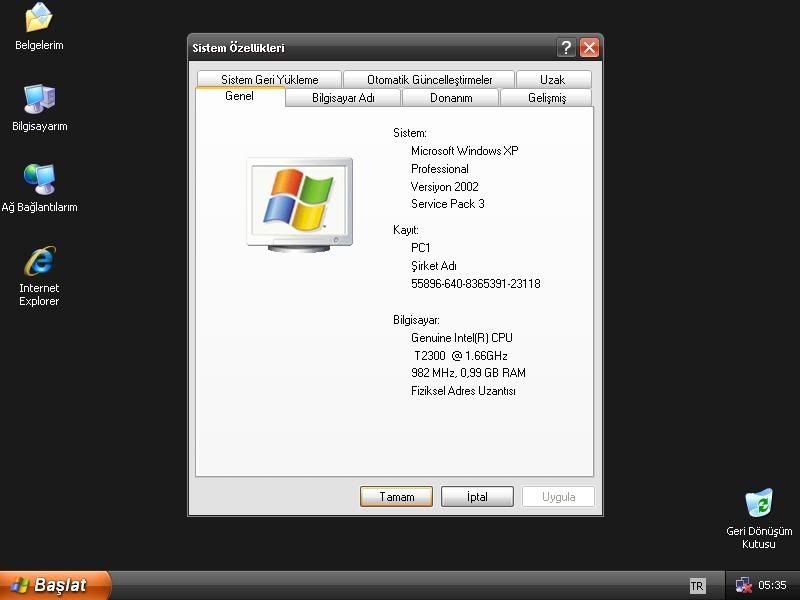The image size is (800, 600).
Task: Click the Bilgisayar: heading label
Action: [416, 320]
